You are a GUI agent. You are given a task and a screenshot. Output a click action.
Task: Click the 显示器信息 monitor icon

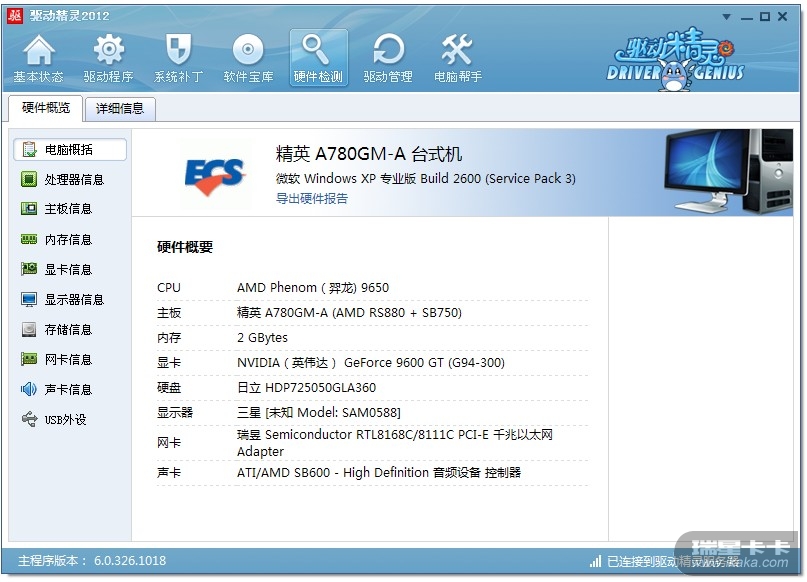click(29, 299)
